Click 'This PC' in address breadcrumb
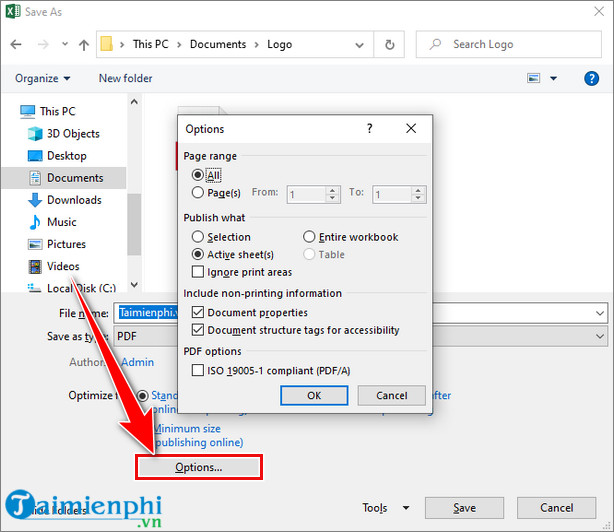Image resolution: width=614 pixels, height=532 pixels. coord(150,44)
